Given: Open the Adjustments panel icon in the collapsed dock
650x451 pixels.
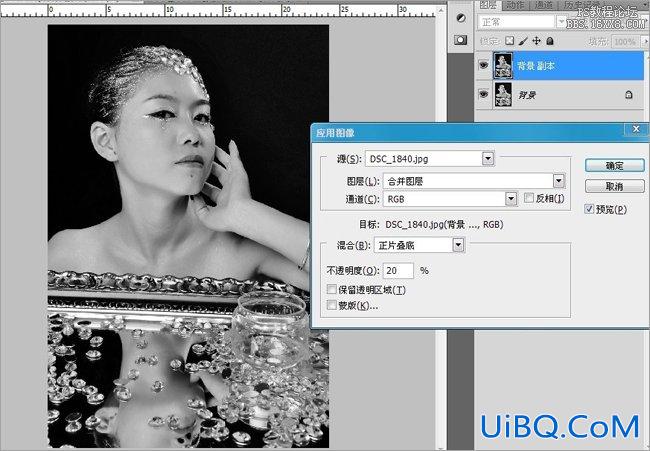Looking at the screenshot, I should [460, 18].
